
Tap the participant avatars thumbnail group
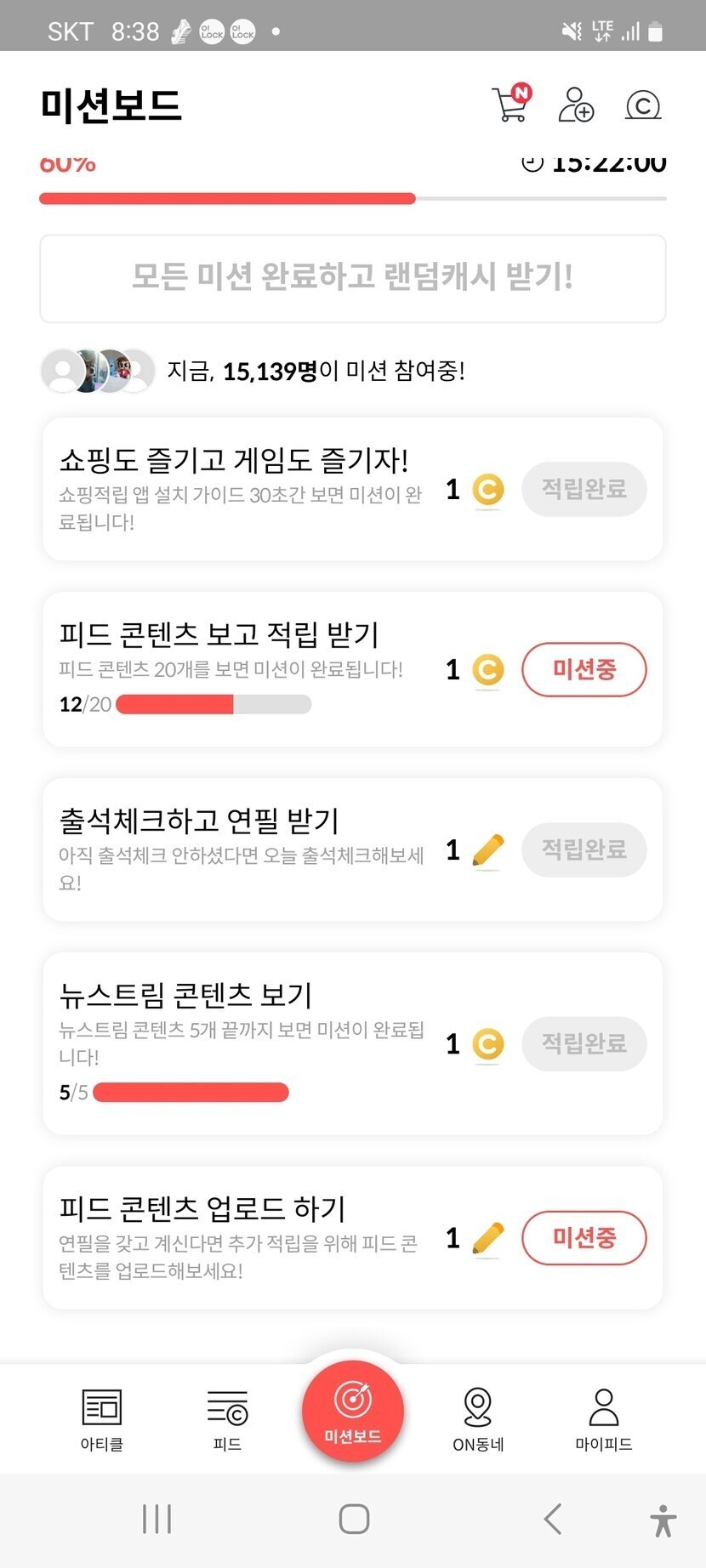[x=98, y=371]
